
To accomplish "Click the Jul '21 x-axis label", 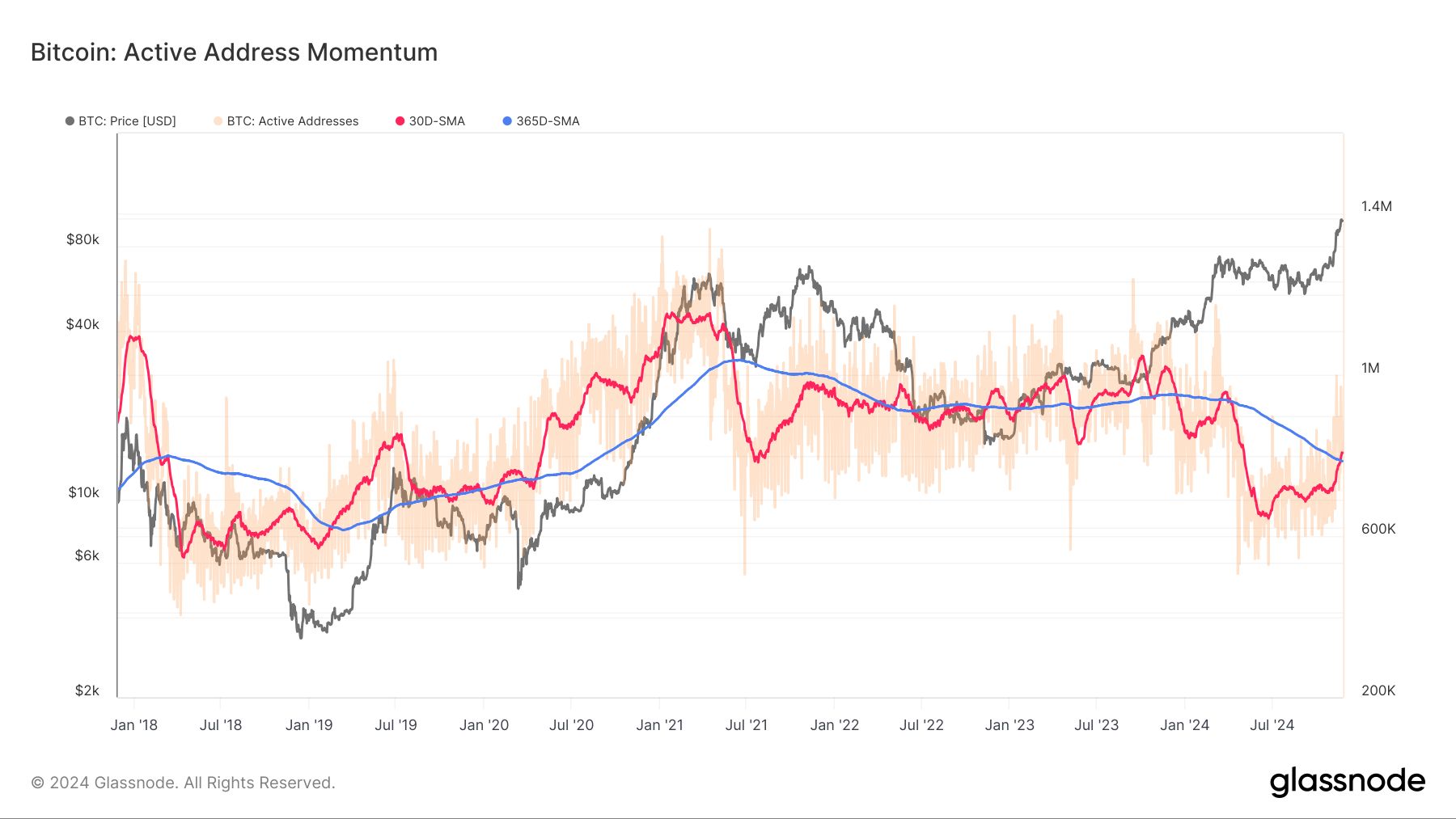I will [746, 725].
